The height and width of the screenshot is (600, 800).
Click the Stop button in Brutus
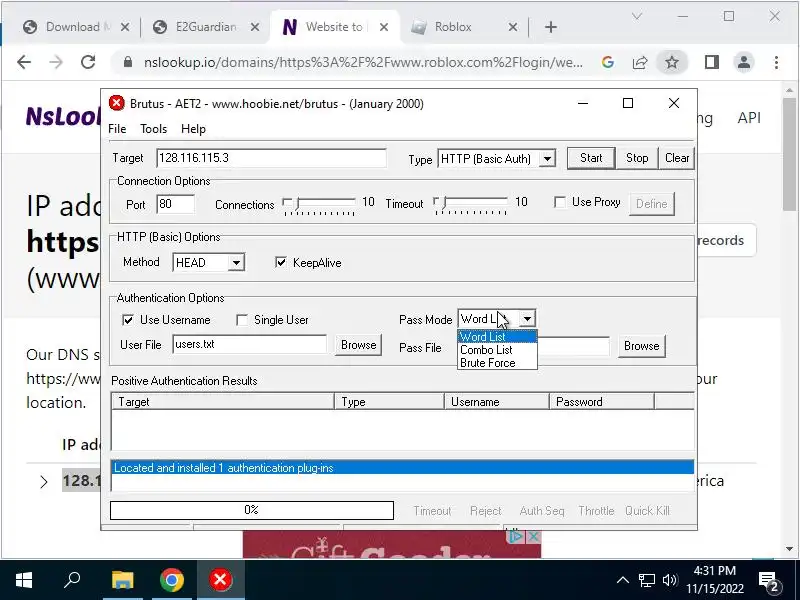click(x=637, y=158)
